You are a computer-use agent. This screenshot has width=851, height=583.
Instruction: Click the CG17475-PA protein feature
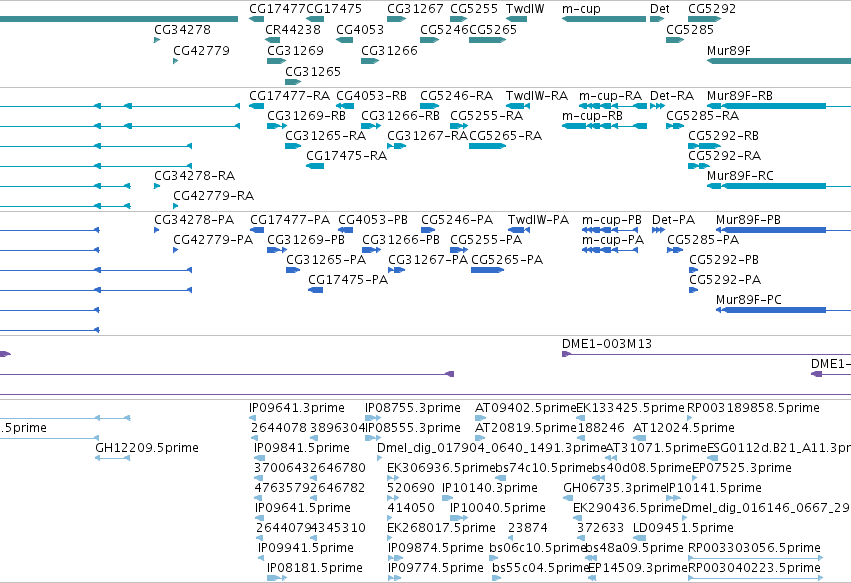pos(315,290)
